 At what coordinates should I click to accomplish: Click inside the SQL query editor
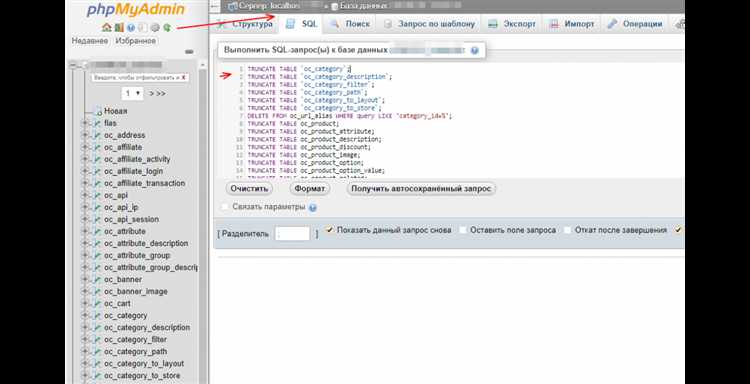point(450,121)
